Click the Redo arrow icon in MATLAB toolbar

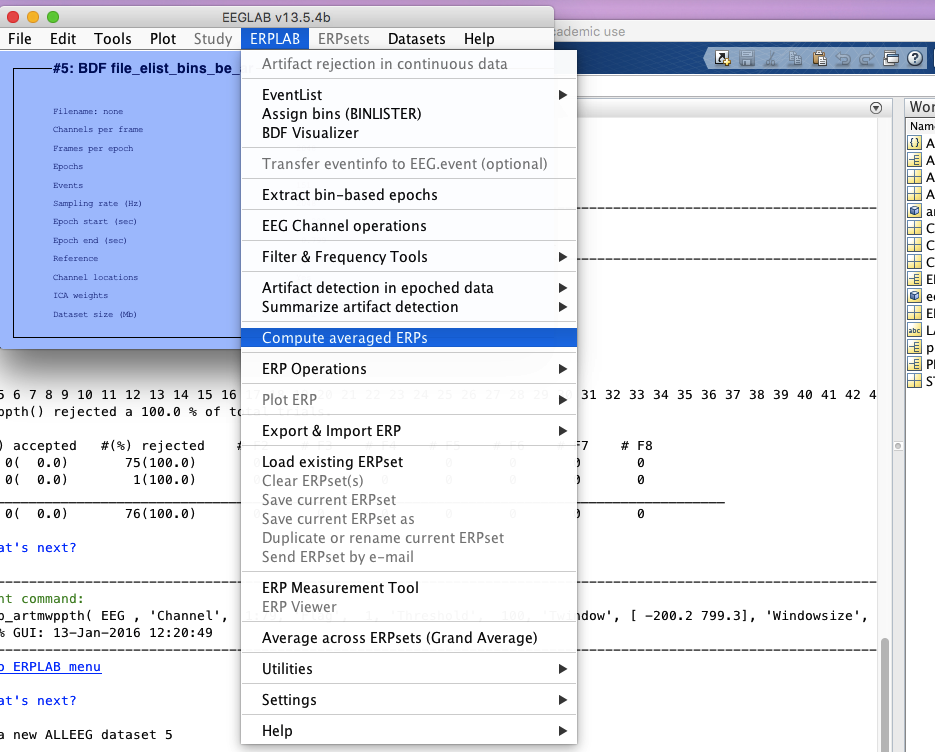866,58
